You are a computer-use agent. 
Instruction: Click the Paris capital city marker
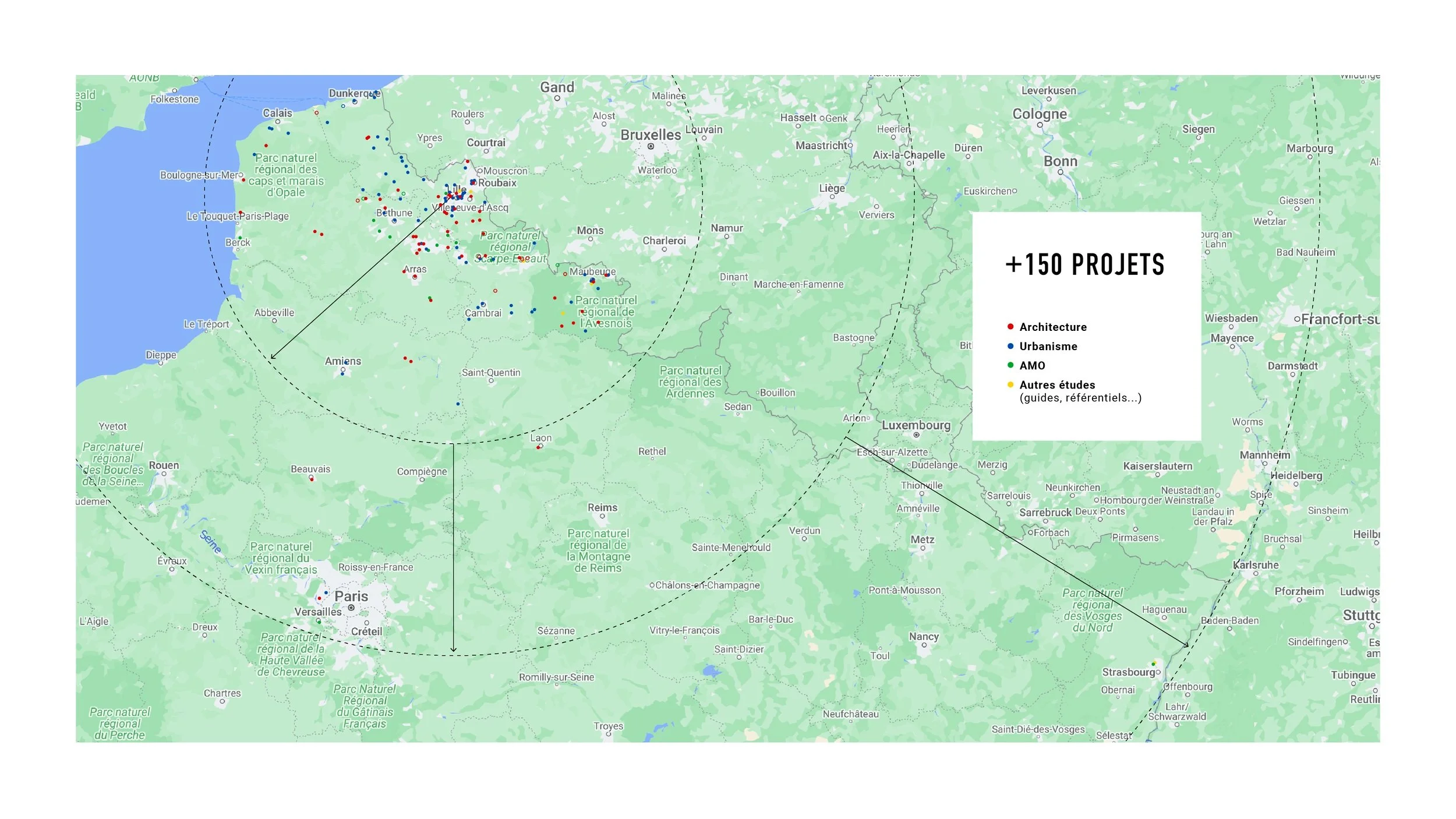(351, 608)
